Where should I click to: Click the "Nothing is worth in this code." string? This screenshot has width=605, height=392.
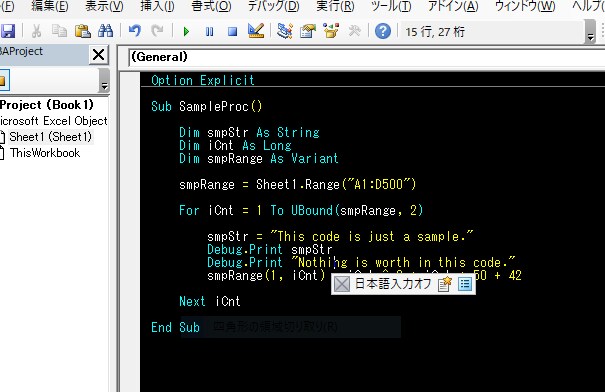click(403, 263)
